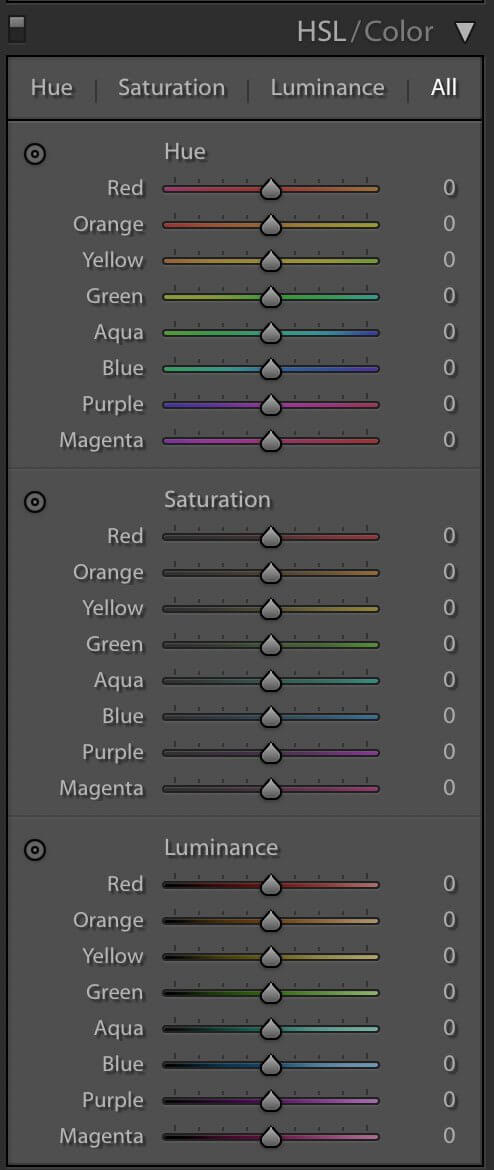Click the Orange saturation slider handle

point(271,573)
